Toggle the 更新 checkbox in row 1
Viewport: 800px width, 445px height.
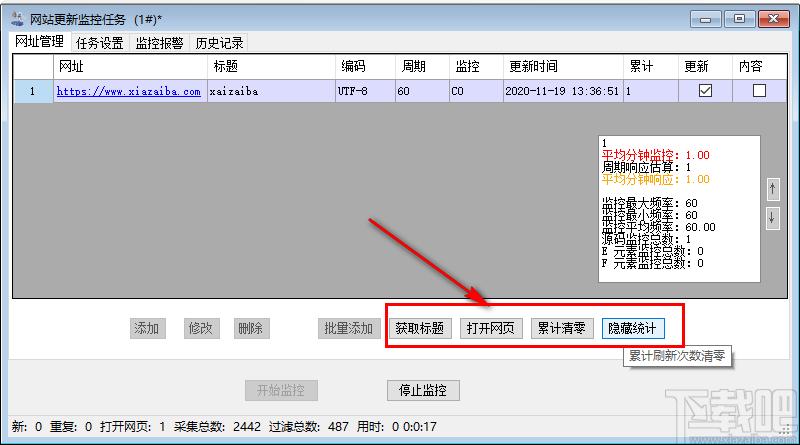click(x=705, y=91)
